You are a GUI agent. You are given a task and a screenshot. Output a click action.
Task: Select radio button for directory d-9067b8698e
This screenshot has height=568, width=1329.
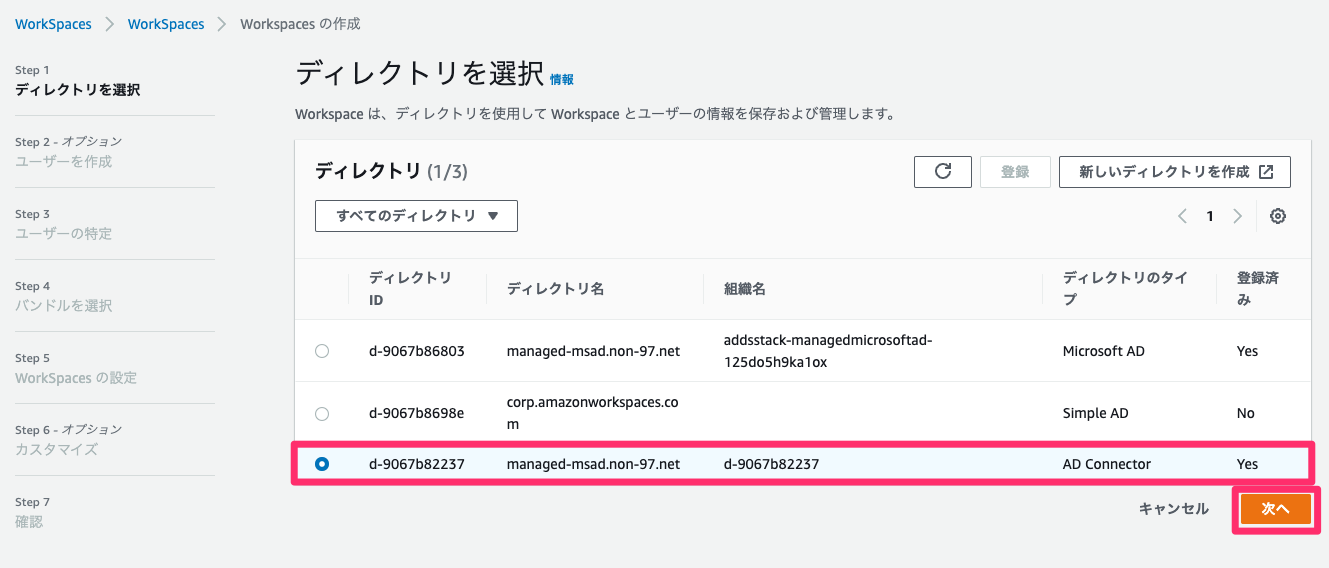pos(322,413)
